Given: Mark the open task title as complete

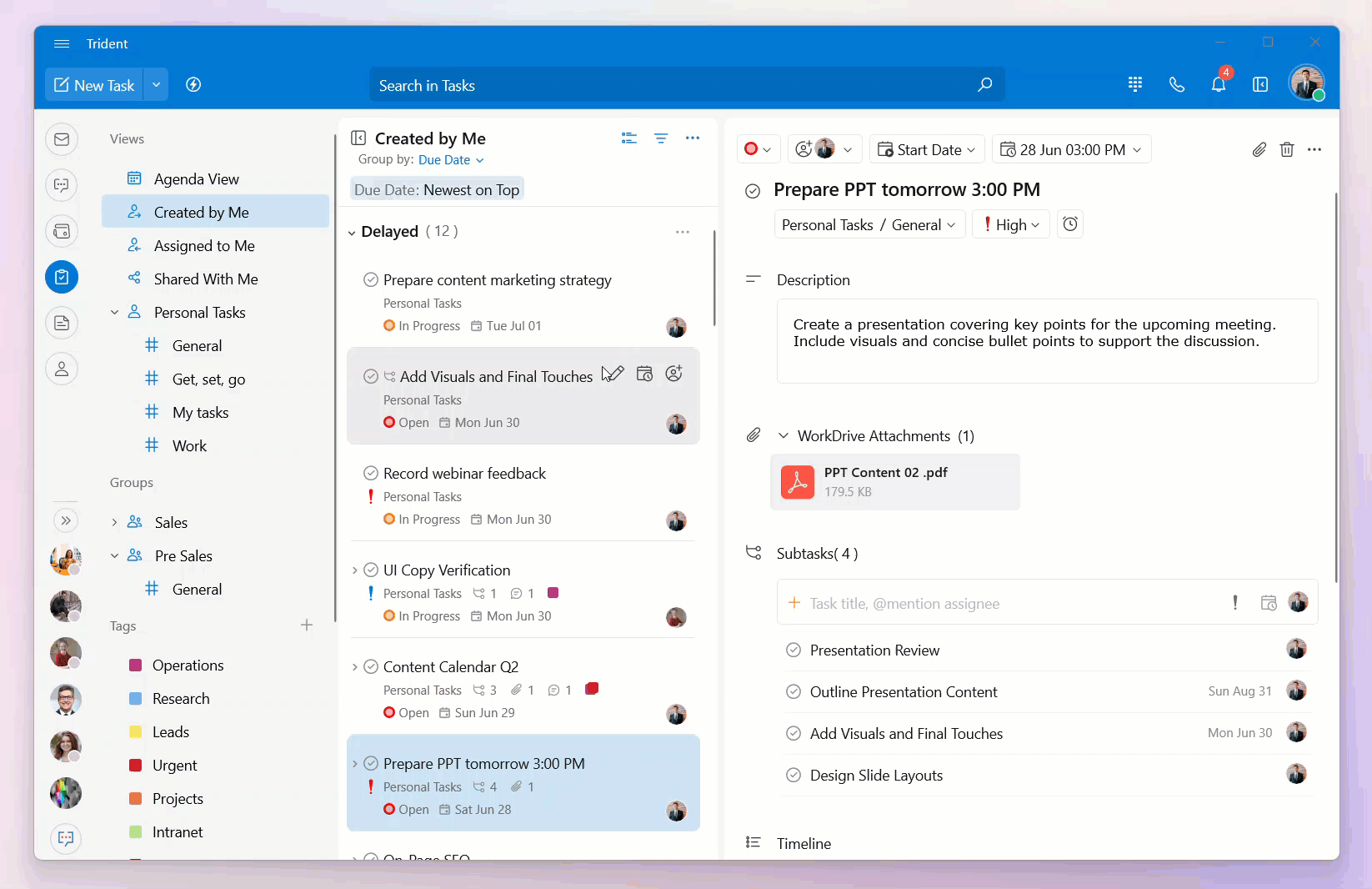Looking at the screenshot, I should pyautogui.click(x=753, y=191).
